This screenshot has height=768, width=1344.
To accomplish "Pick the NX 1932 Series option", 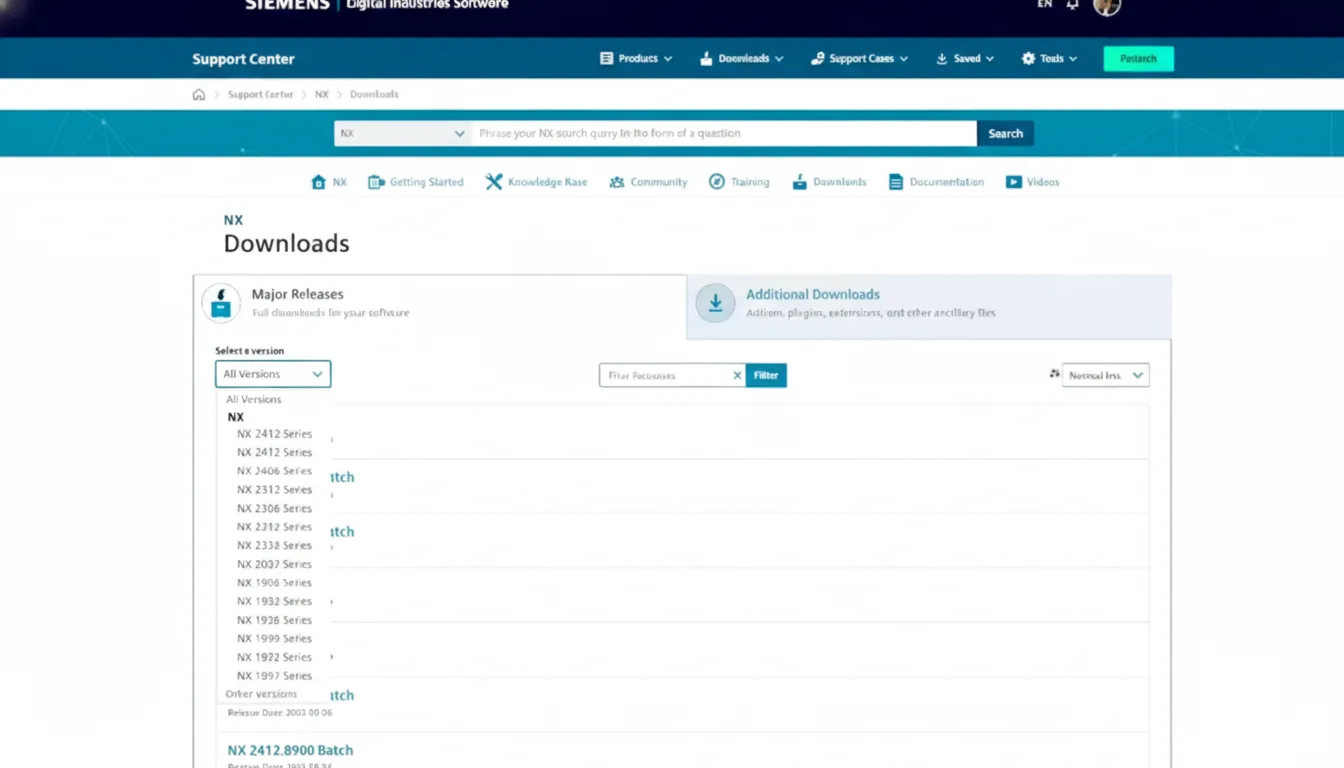I will (275, 602).
